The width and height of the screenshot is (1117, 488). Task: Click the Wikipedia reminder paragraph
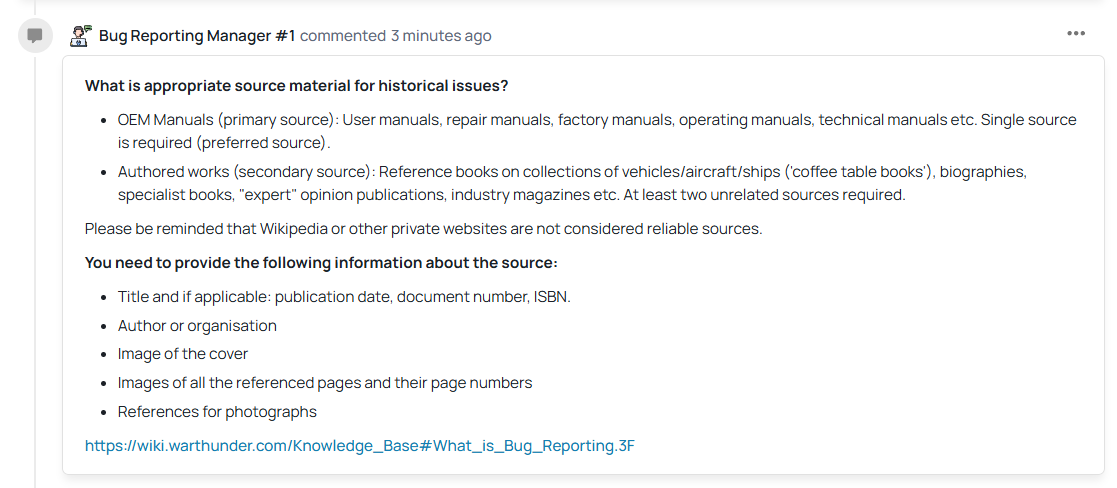pyautogui.click(x=423, y=229)
